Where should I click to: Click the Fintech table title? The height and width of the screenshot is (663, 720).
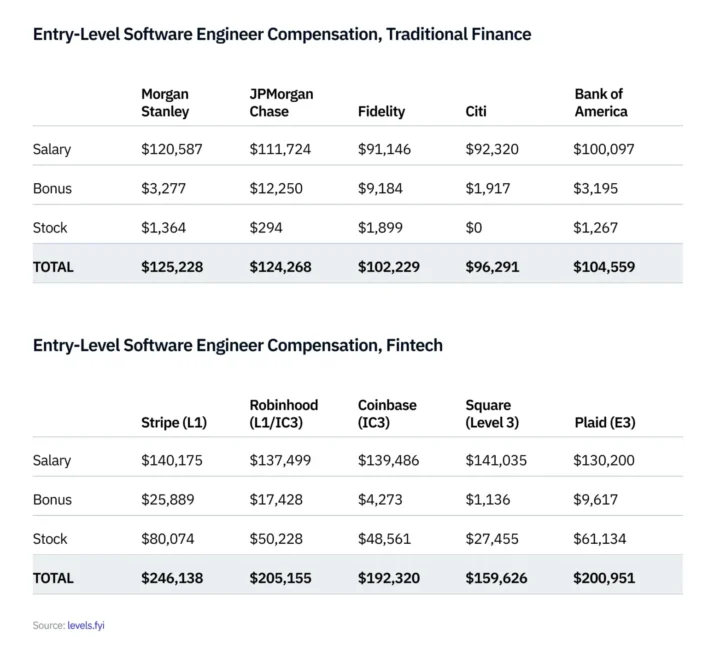pyautogui.click(x=238, y=345)
